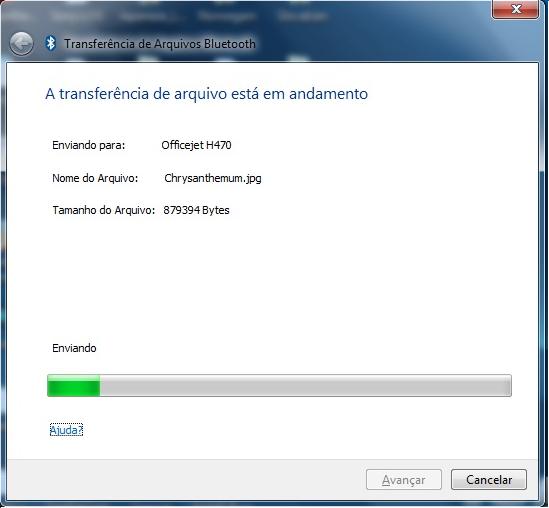Click the greyed-out Avançar button
Image resolution: width=549 pixels, height=508 pixels.
(x=404, y=480)
